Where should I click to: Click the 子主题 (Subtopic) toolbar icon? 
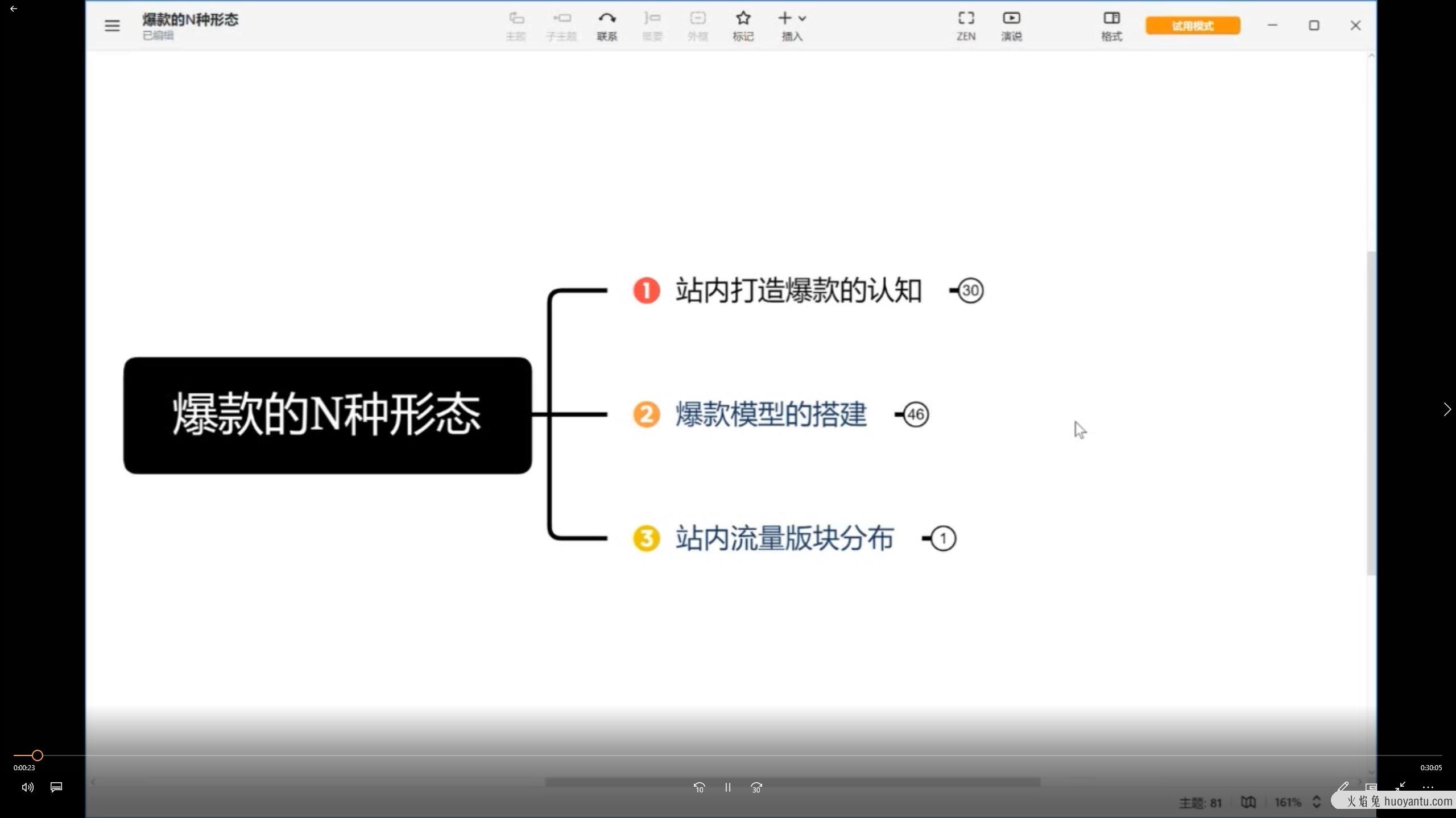(x=561, y=26)
